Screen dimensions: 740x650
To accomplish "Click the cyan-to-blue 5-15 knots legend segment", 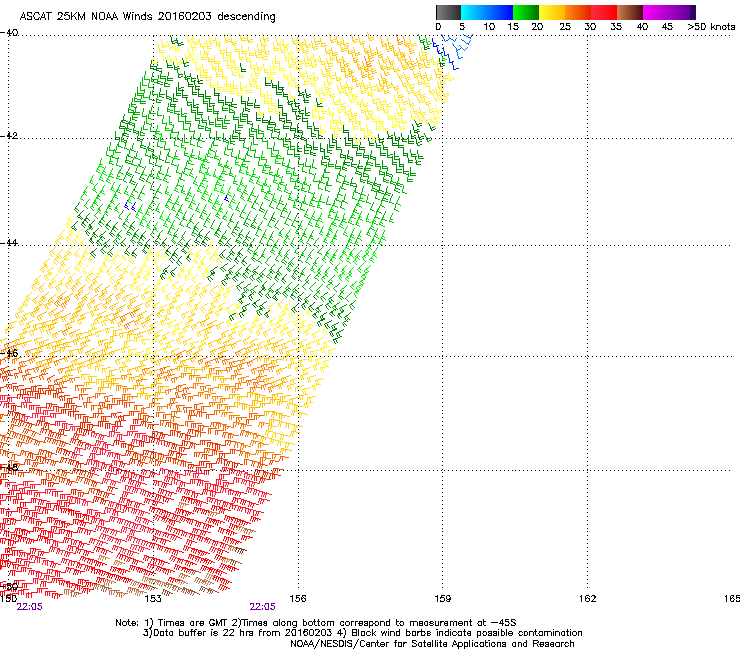I will [x=487, y=12].
